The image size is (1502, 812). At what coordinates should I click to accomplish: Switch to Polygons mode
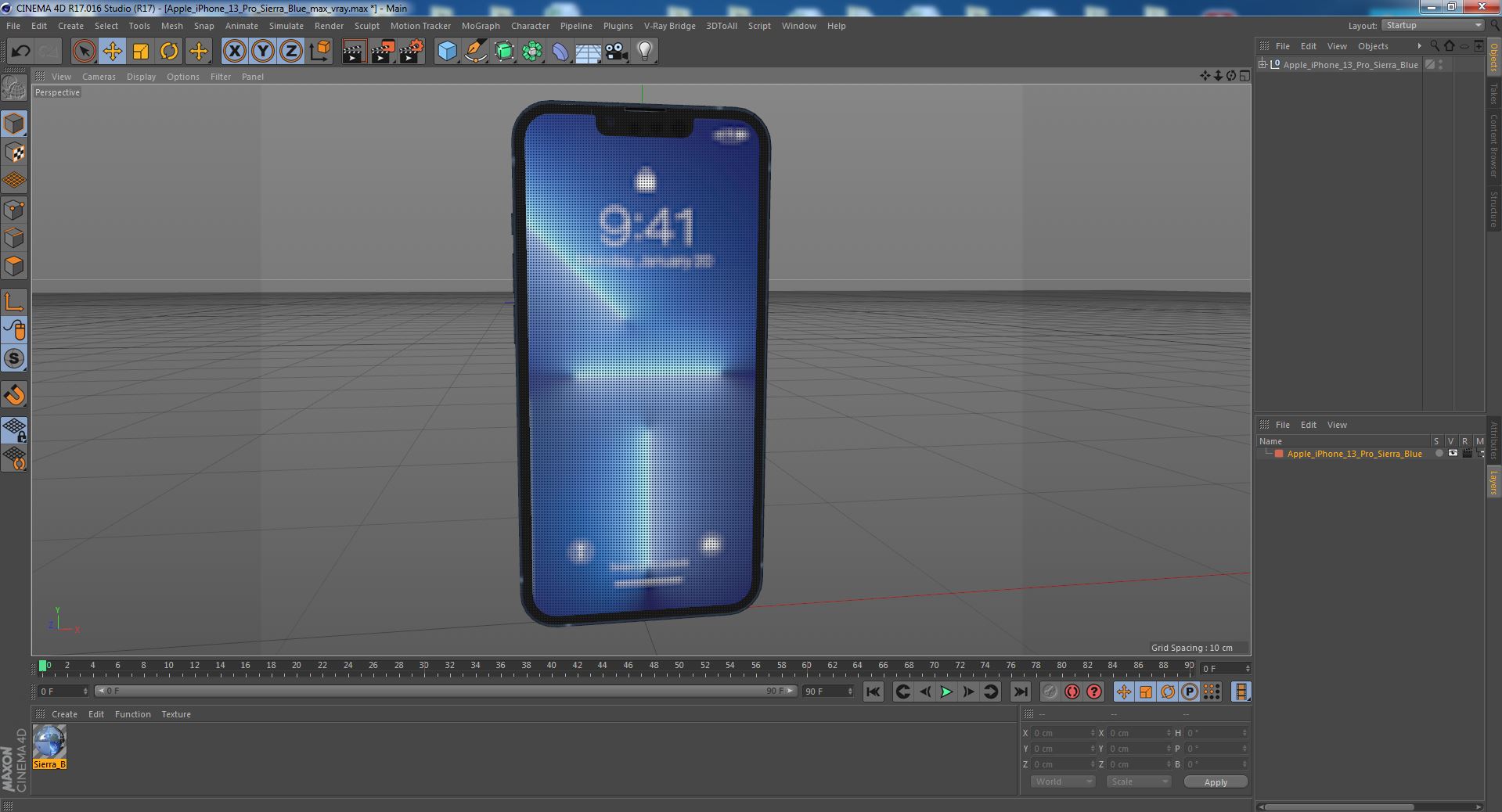pos(14,266)
